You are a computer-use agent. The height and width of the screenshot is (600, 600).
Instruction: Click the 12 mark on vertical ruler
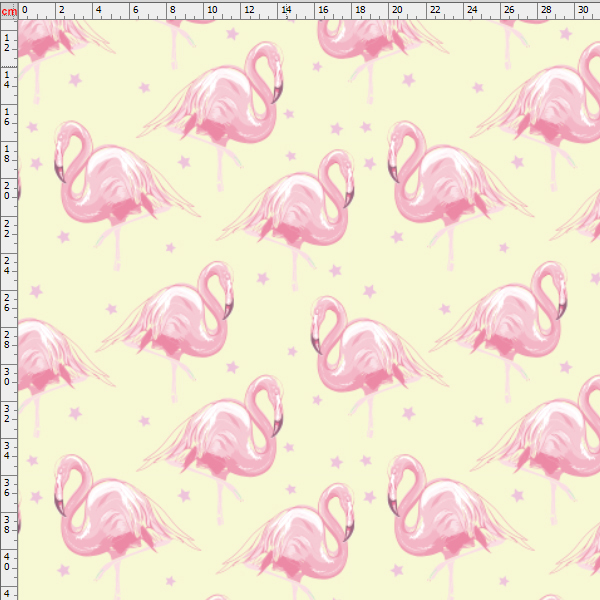(x=7, y=43)
